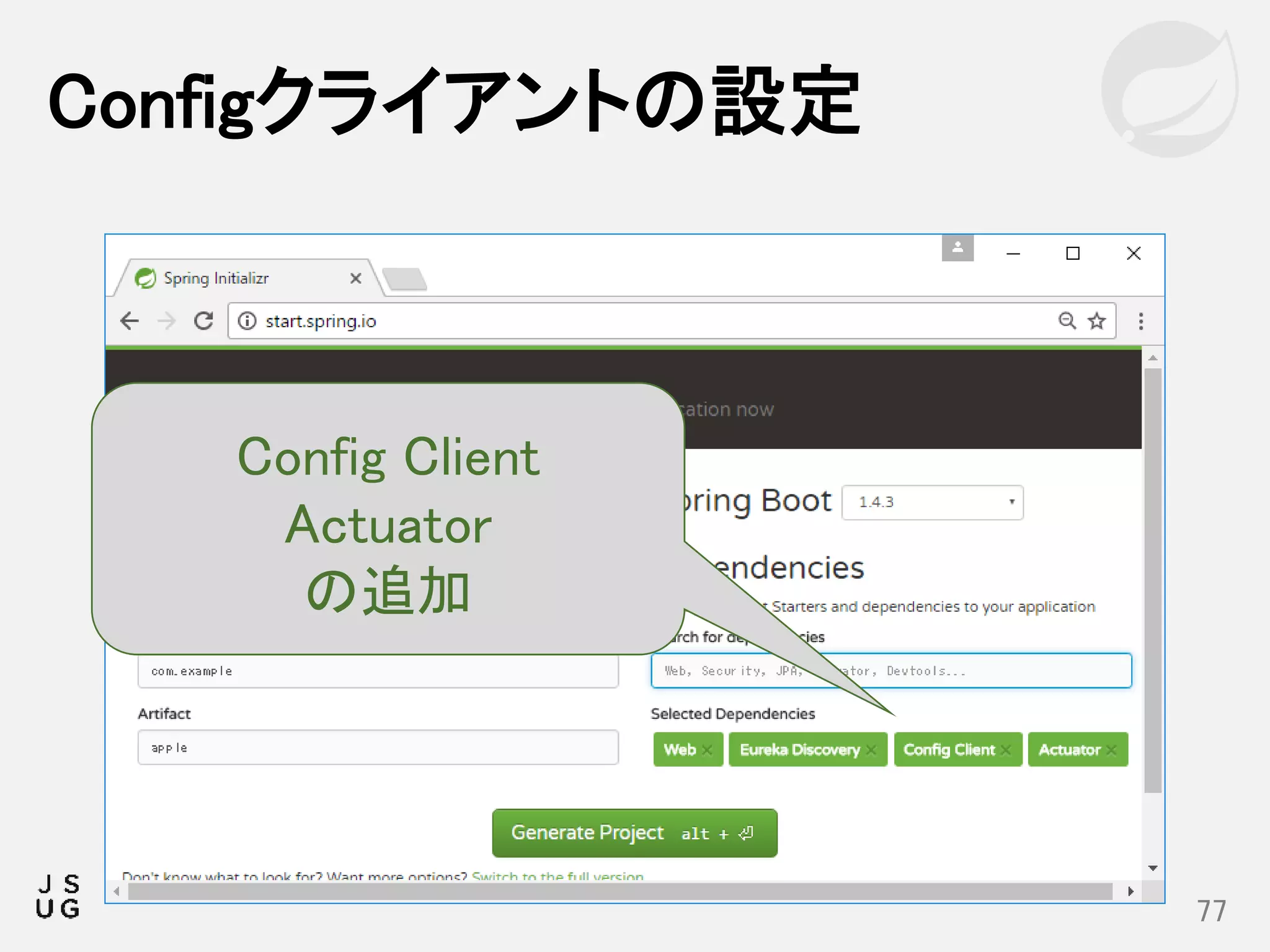Open the Switch to the full version link
The image size is (1270, 952).
(x=557, y=876)
